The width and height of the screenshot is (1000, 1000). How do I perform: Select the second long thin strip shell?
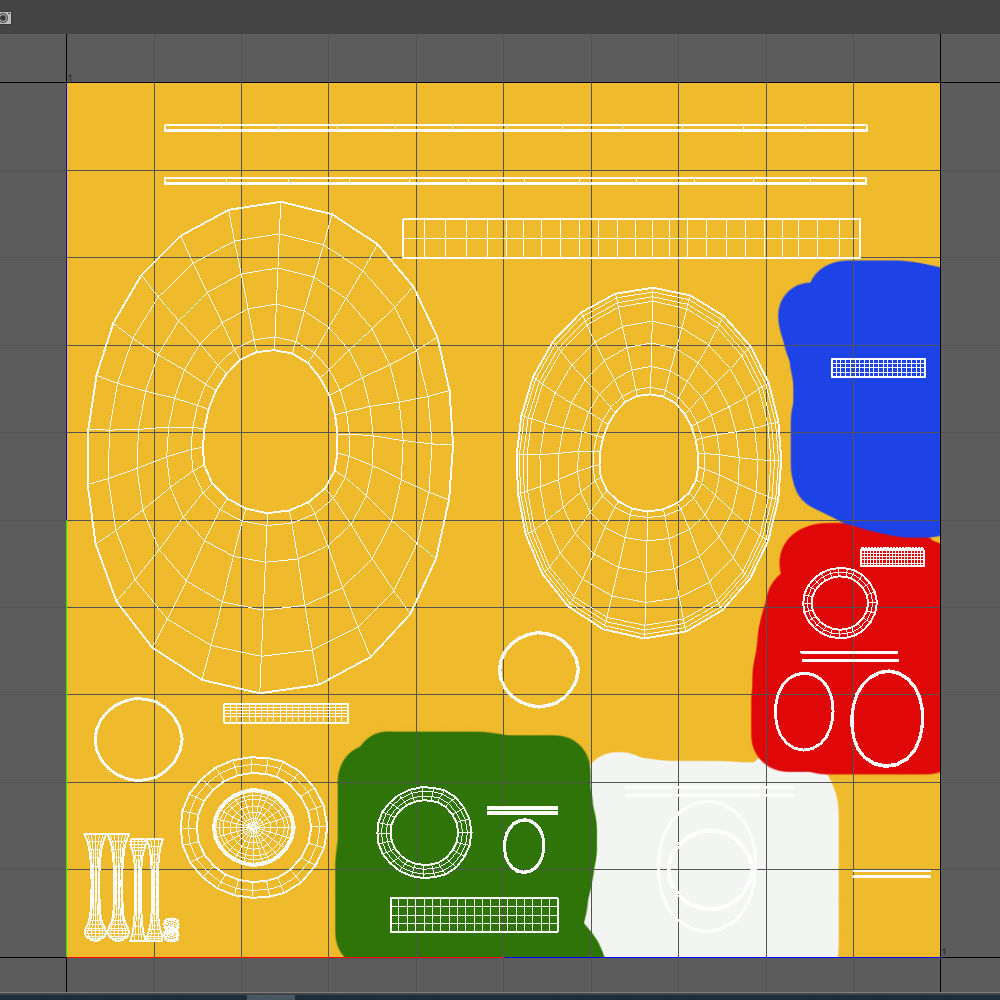click(515, 181)
